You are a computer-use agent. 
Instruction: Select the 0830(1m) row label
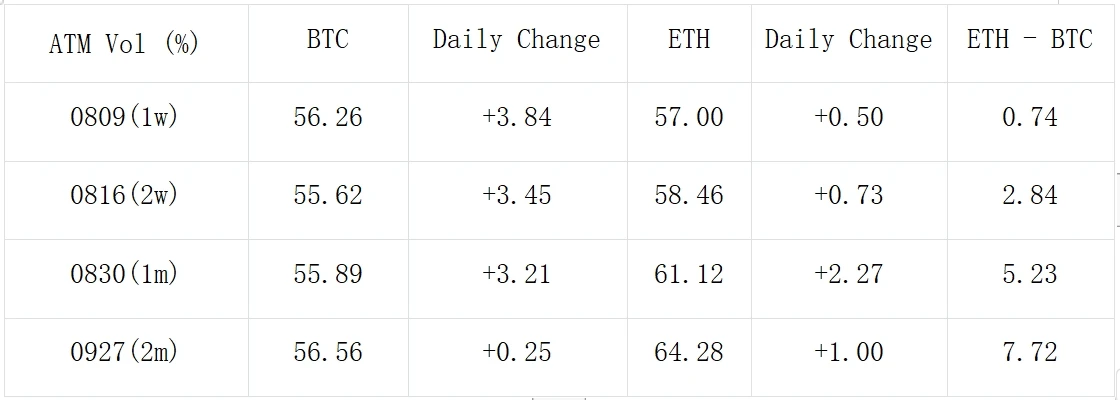[x=124, y=274]
